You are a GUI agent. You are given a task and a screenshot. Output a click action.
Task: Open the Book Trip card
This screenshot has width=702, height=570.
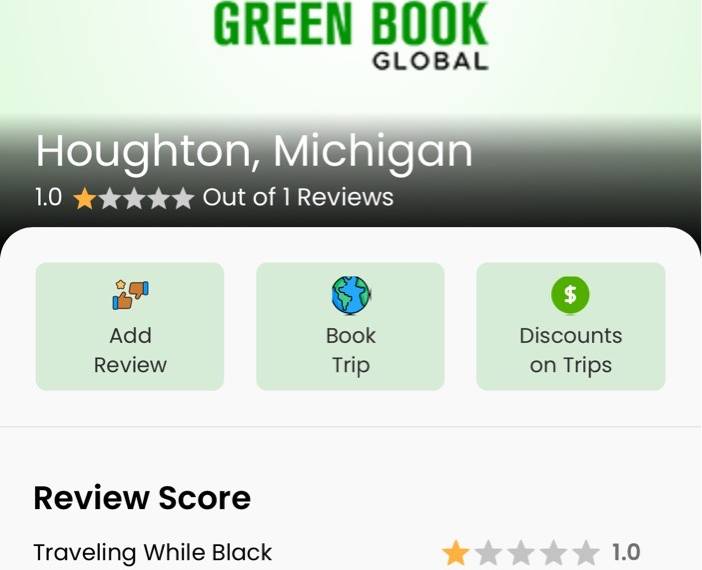pos(350,326)
